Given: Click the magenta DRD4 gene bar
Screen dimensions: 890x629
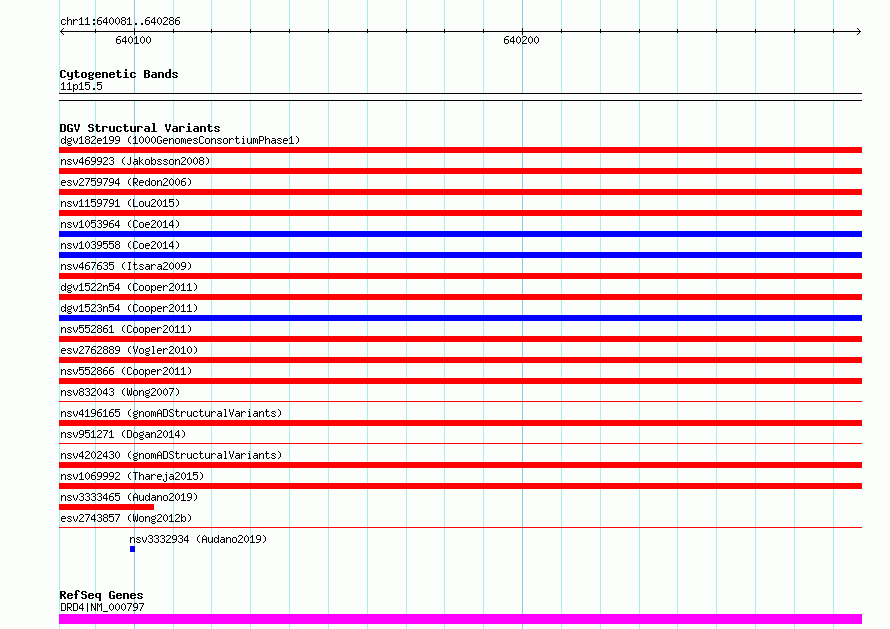Looking at the screenshot, I should tap(460, 619).
